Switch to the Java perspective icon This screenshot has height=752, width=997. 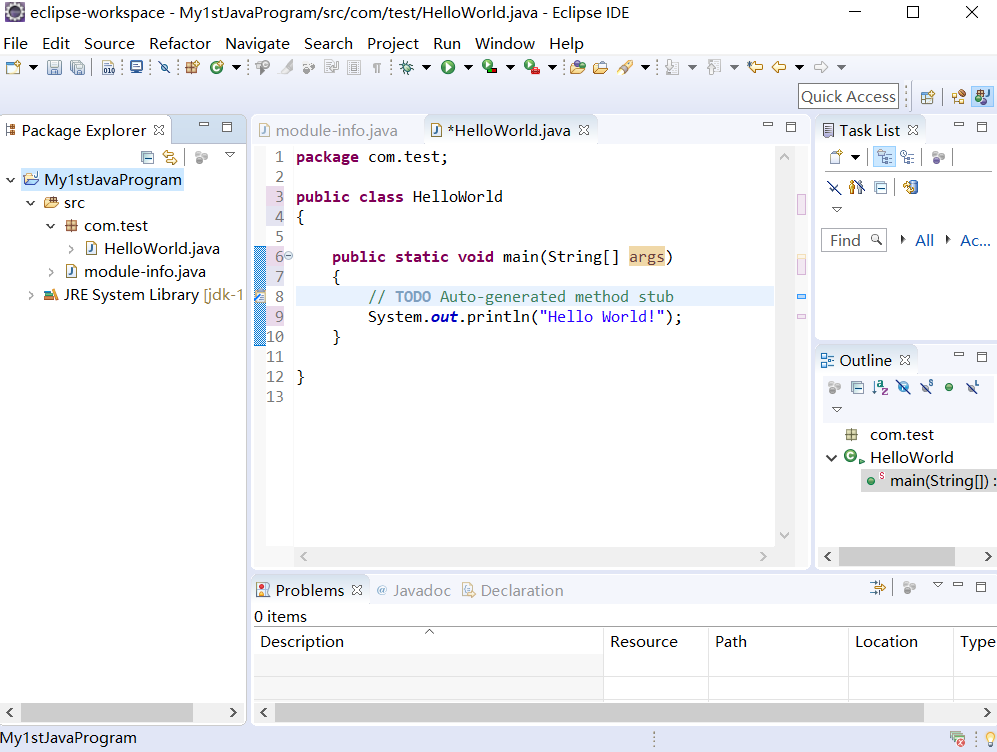tap(982, 97)
